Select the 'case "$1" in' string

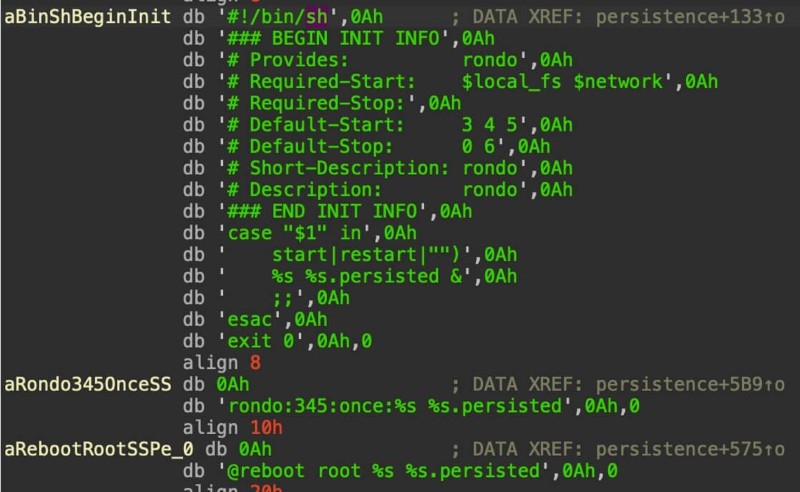coord(291,232)
